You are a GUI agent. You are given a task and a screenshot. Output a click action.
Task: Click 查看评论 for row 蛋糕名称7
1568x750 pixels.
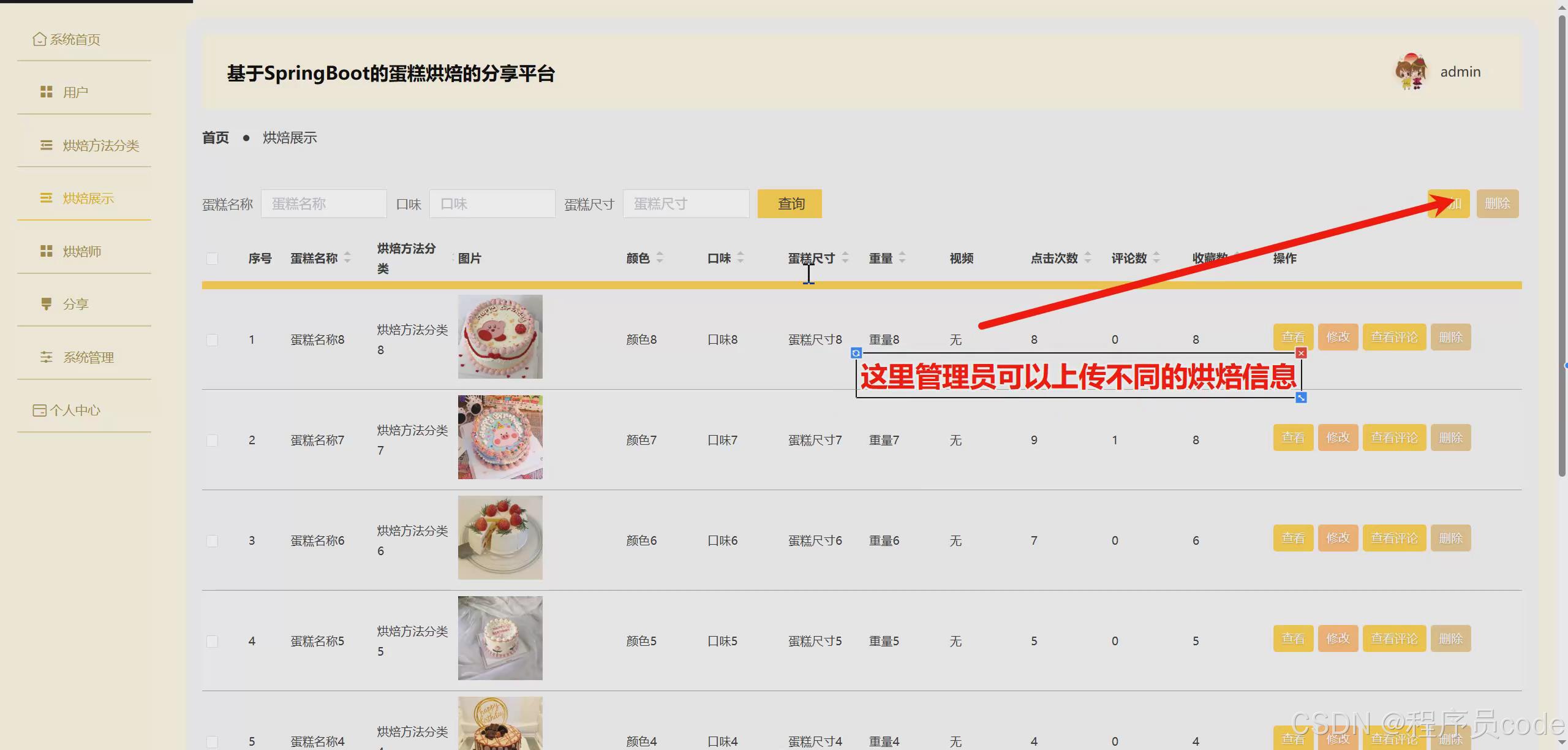tap(1394, 438)
